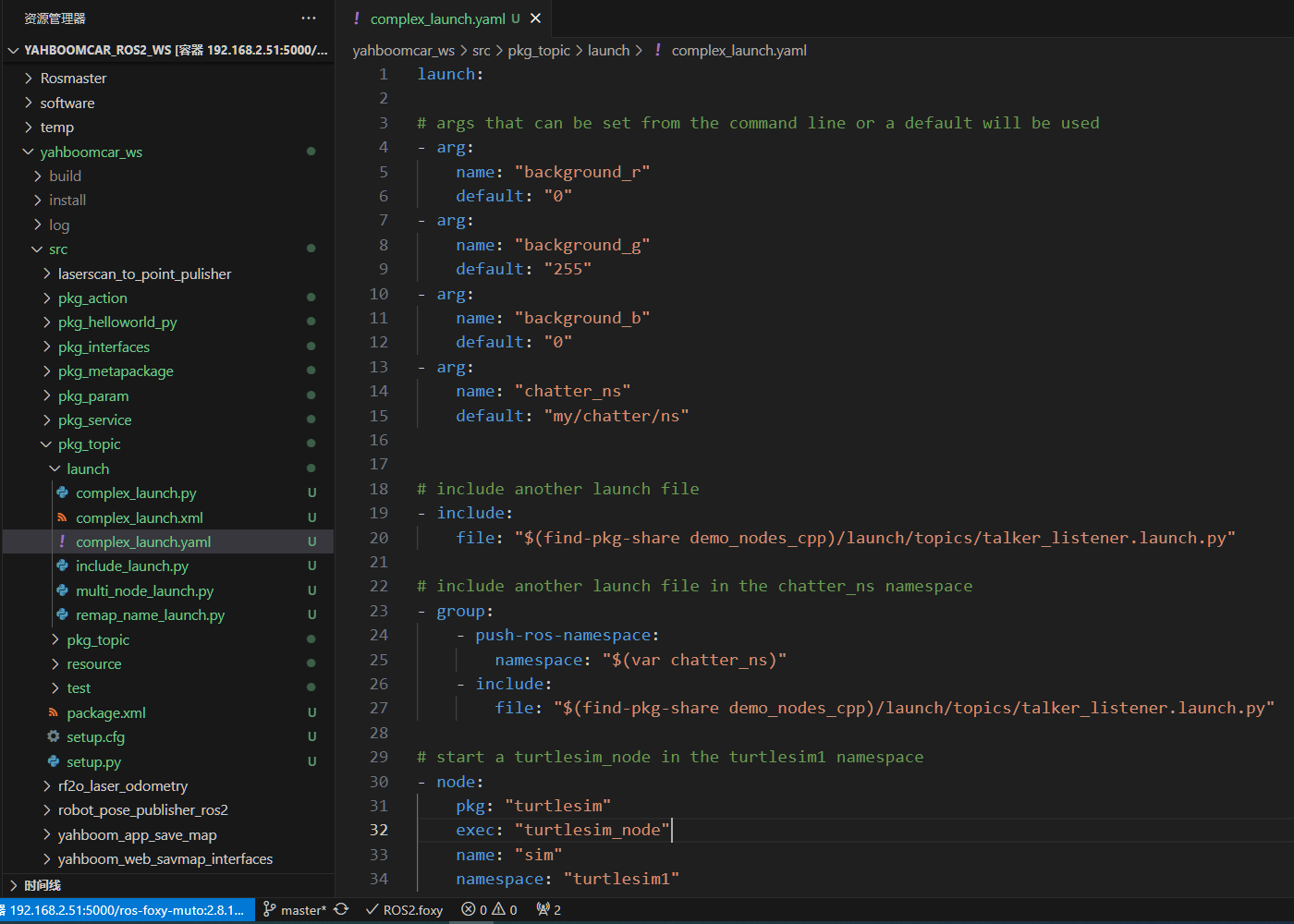1294x924 pixels.
Task: Click the Python icon of setup.py
Action: [53, 761]
